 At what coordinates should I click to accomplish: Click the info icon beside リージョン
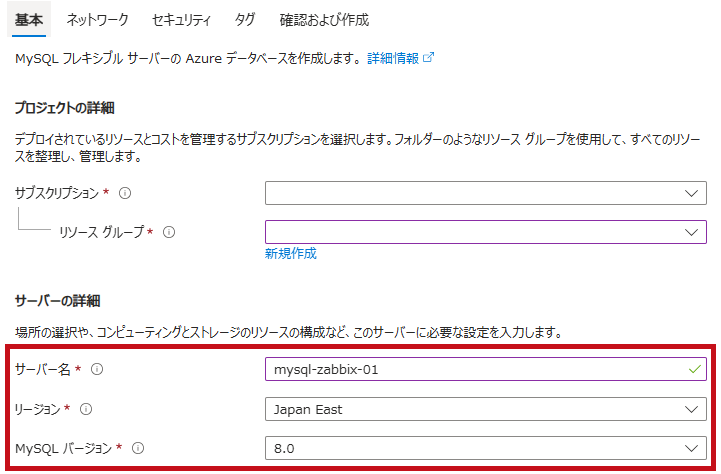click(86, 409)
